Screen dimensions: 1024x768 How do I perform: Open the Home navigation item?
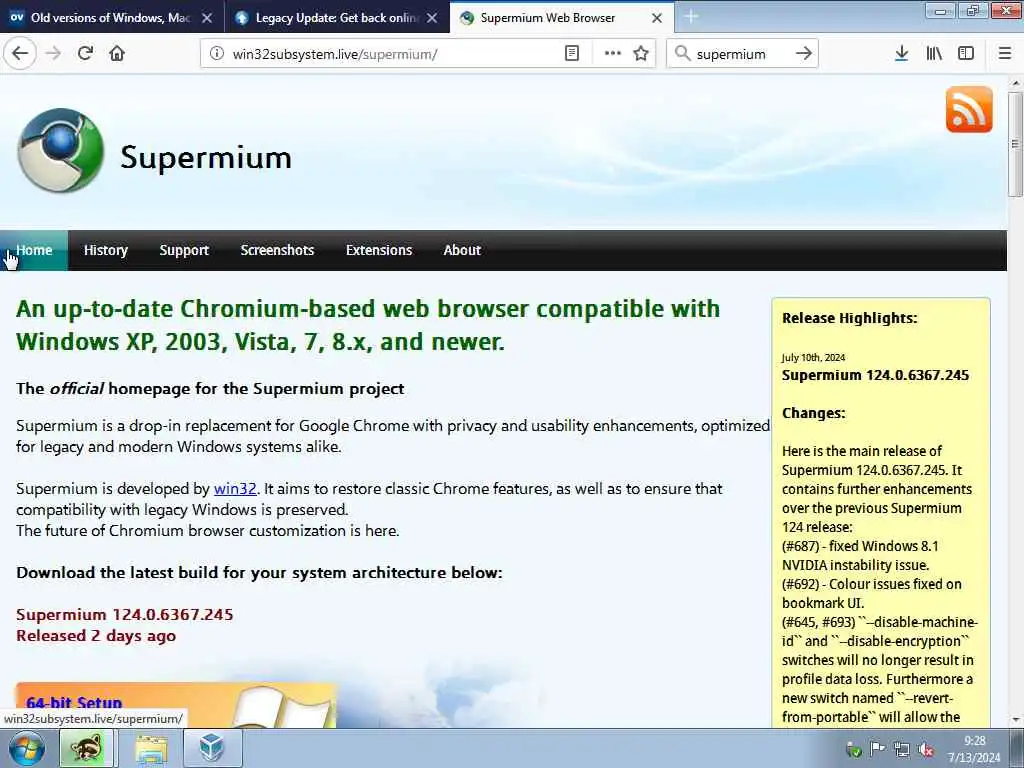tap(34, 250)
